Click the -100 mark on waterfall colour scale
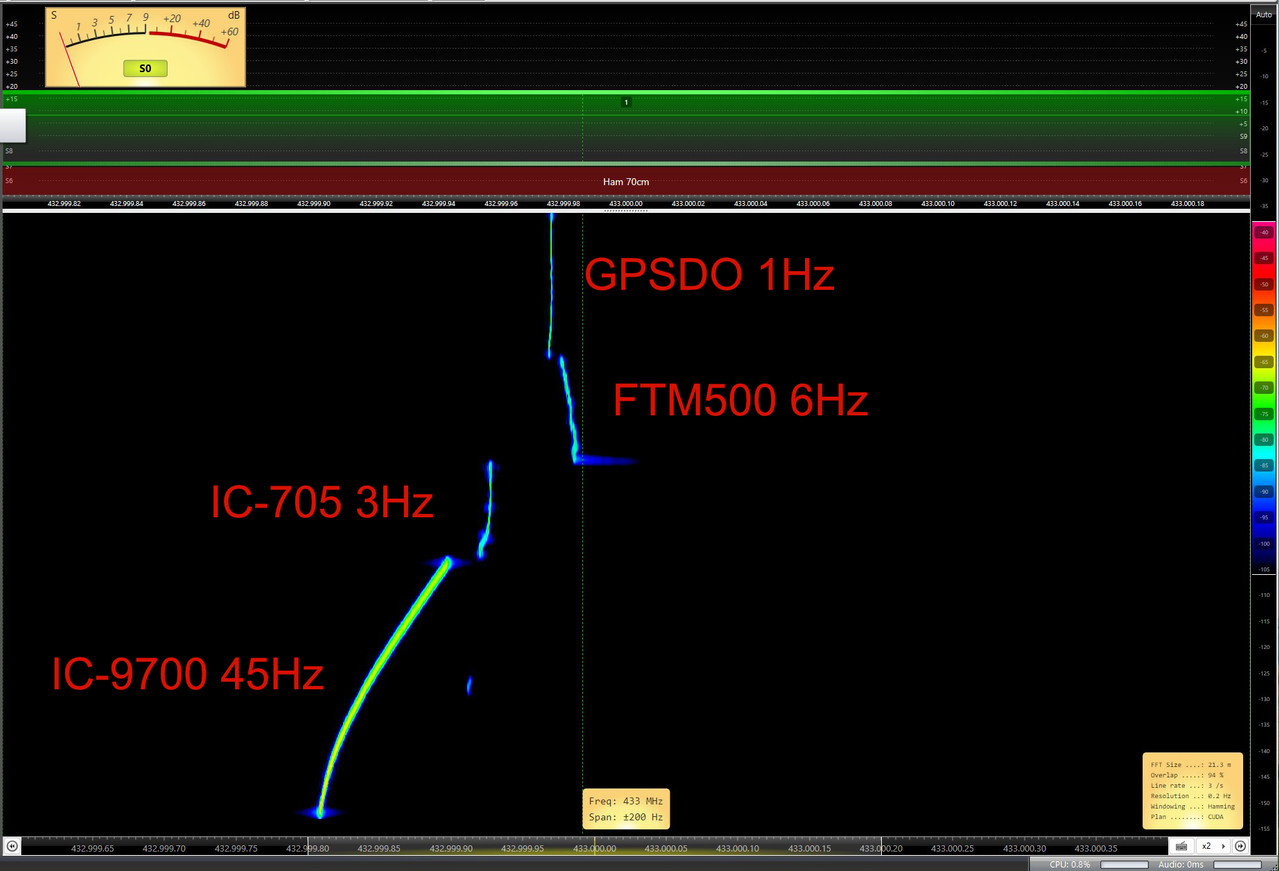This screenshot has width=1279, height=871. point(1264,543)
